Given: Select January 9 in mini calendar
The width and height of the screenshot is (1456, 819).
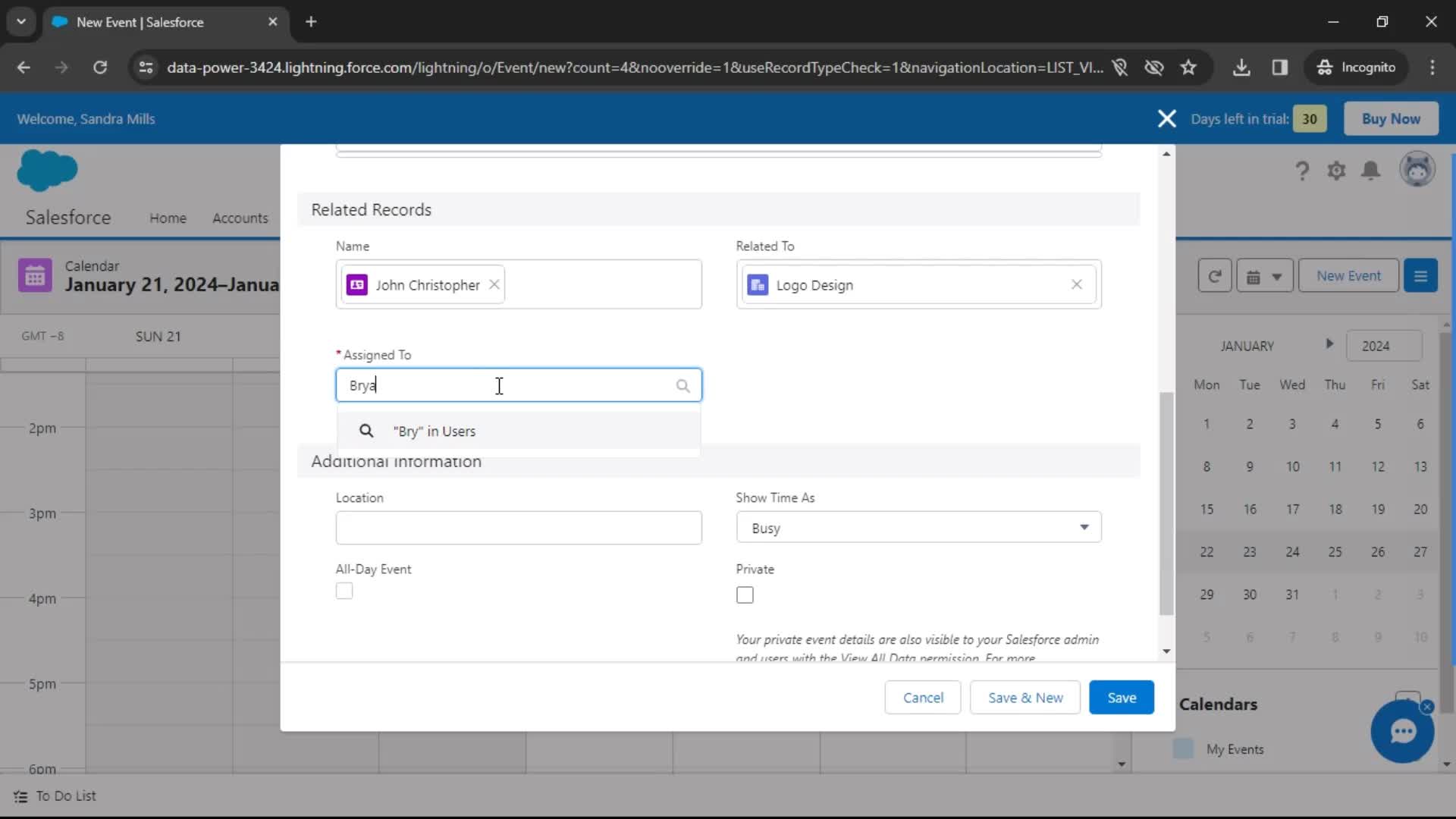Looking at the screenshot, I should pyautogui.click(x=1250, y=466).
